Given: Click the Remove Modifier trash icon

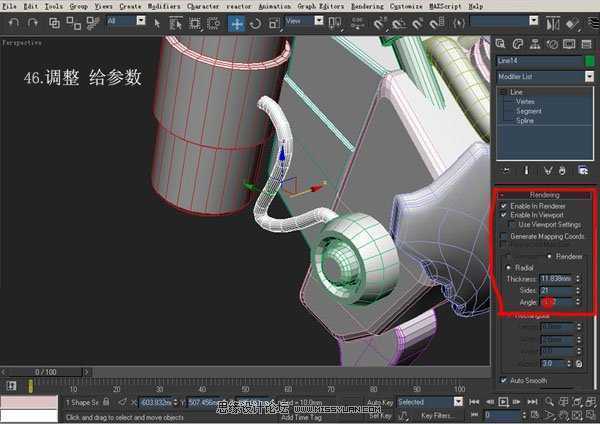Looking at the screenshot, I should (562, 170).
